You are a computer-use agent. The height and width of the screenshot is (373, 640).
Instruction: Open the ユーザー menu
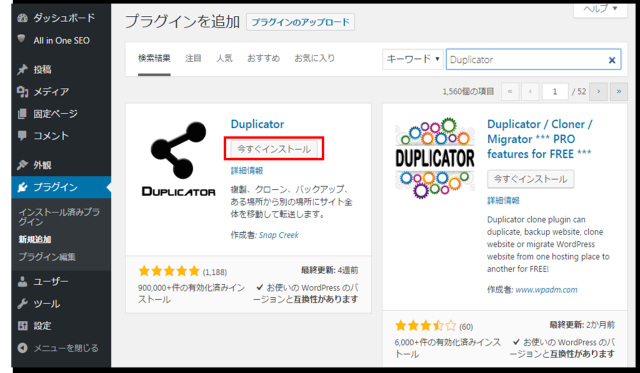point(61,282)
